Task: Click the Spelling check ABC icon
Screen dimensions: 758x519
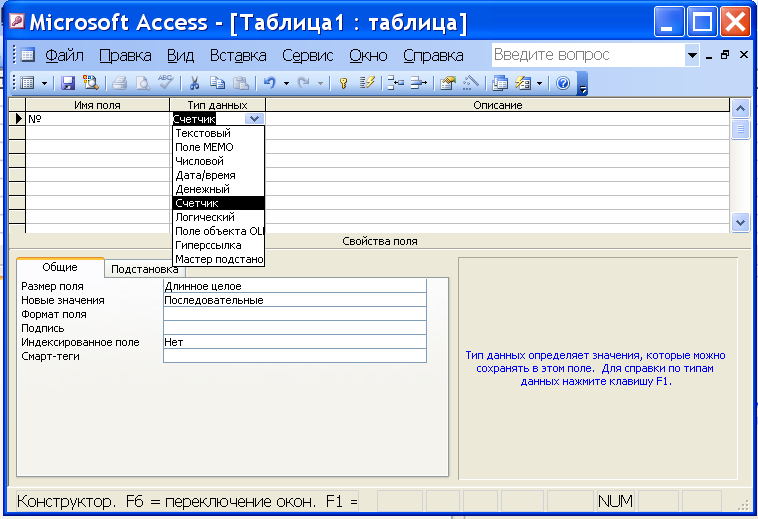Action: (x=165, y=83)
